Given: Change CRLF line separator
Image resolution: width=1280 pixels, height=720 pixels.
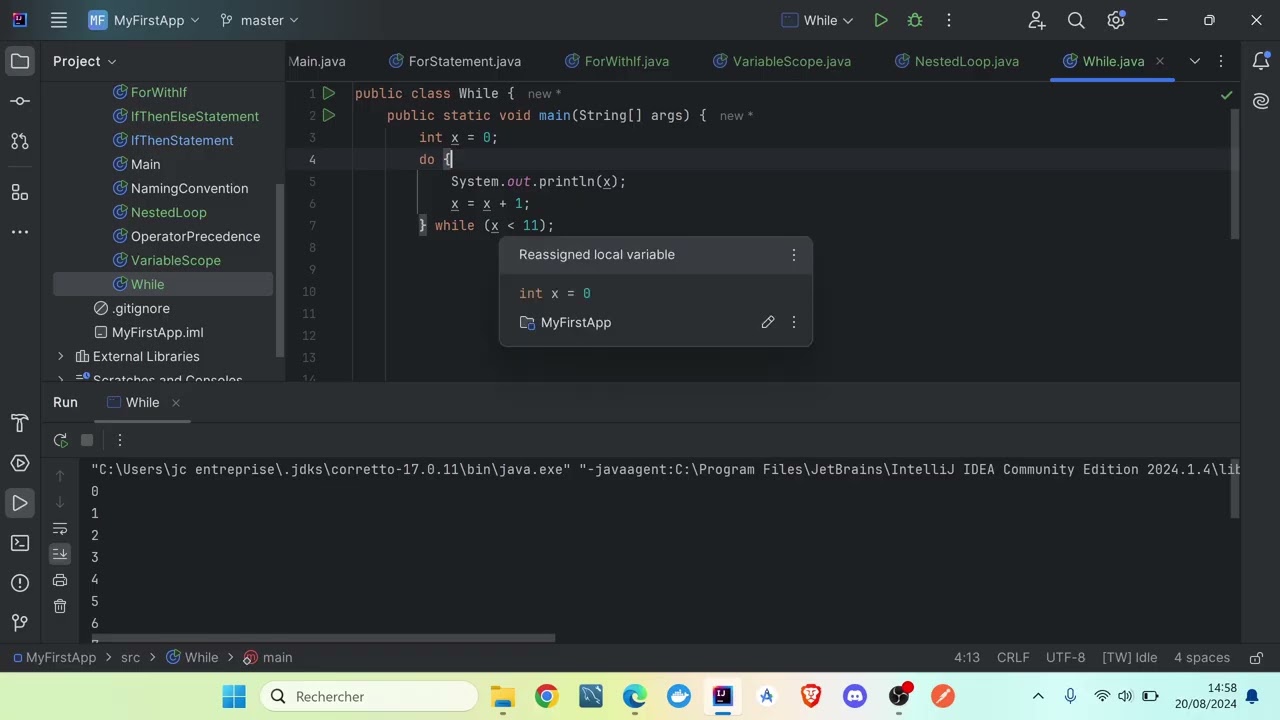Looking at the screenshot, I should tap(1013, 657).
